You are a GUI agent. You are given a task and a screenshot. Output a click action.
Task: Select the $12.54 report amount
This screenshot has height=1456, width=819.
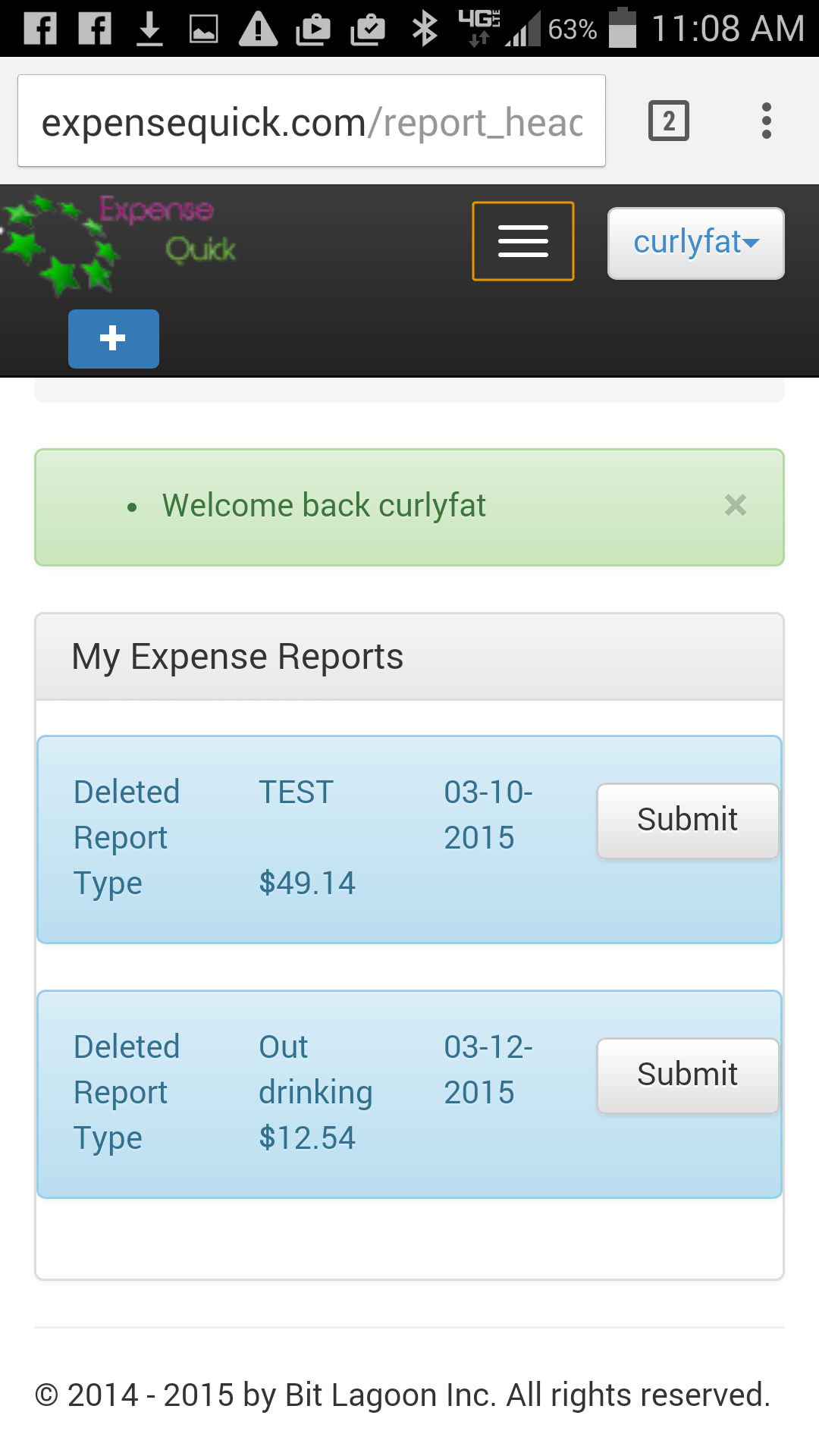307,1138
